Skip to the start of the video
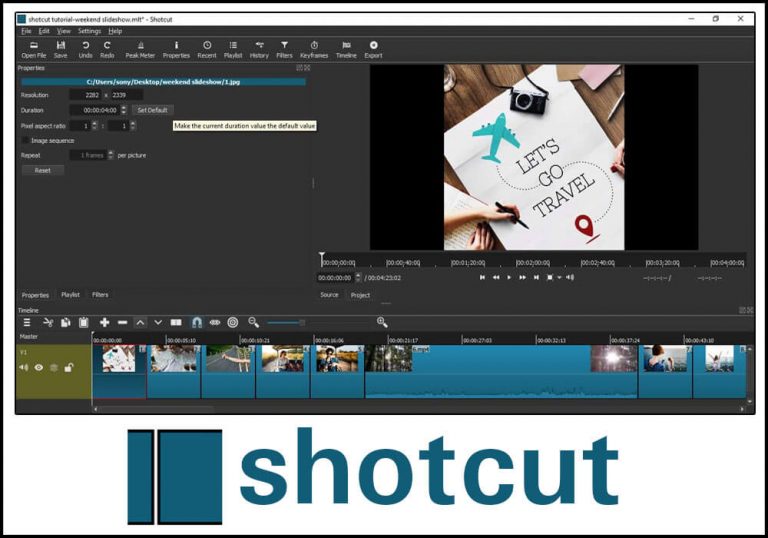This screenshot has height=538, width=768. click(x=482, y=278)
